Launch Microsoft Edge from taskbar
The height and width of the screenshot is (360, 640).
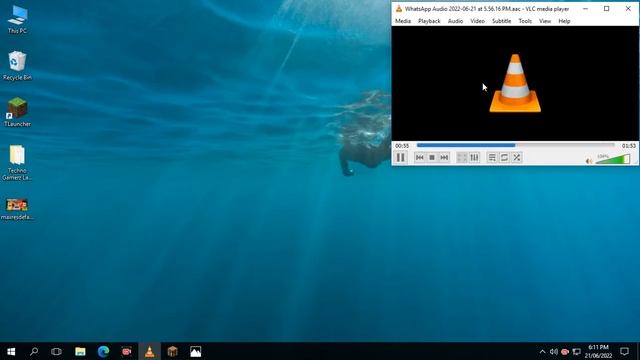point(103,351)
